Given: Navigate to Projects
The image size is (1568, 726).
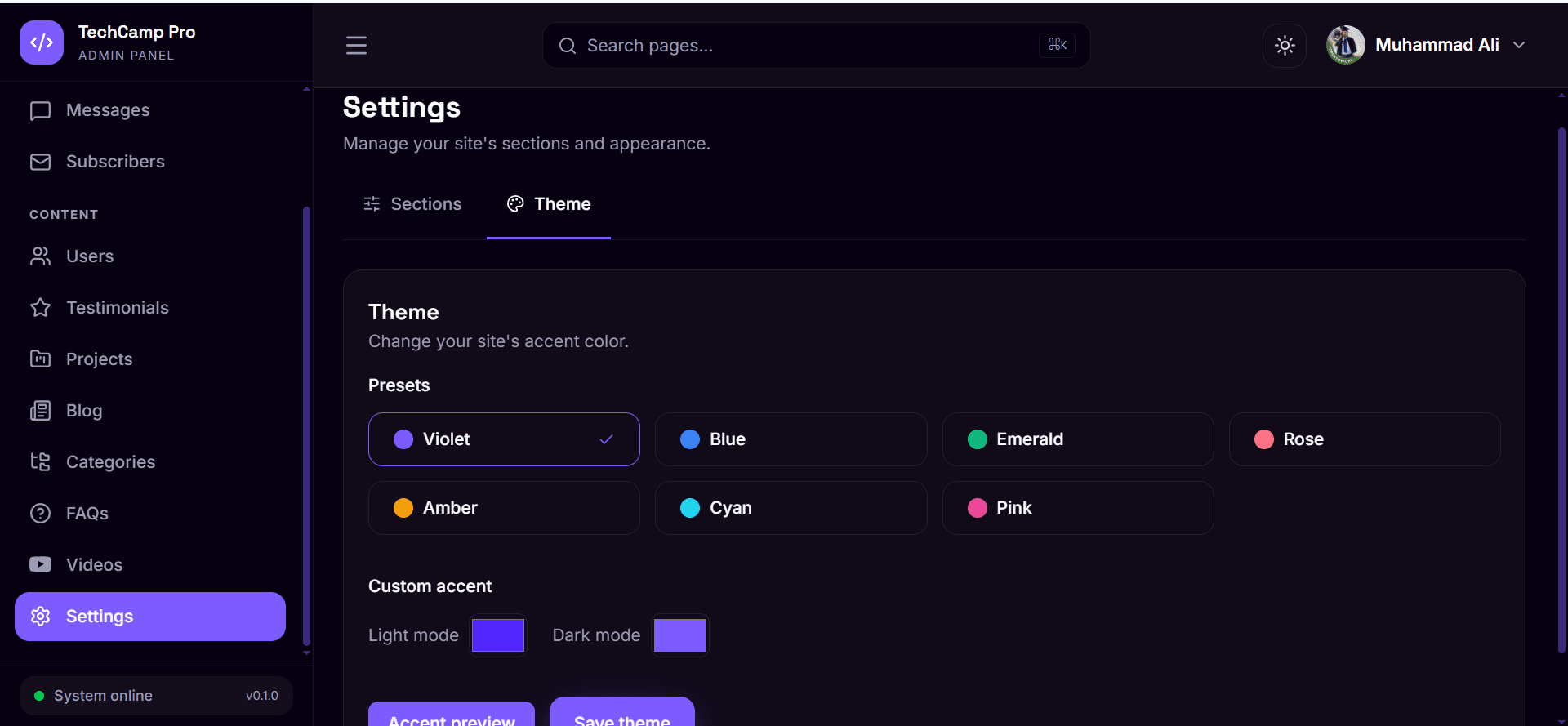Looking at the screenshot, I should point(150,359).
